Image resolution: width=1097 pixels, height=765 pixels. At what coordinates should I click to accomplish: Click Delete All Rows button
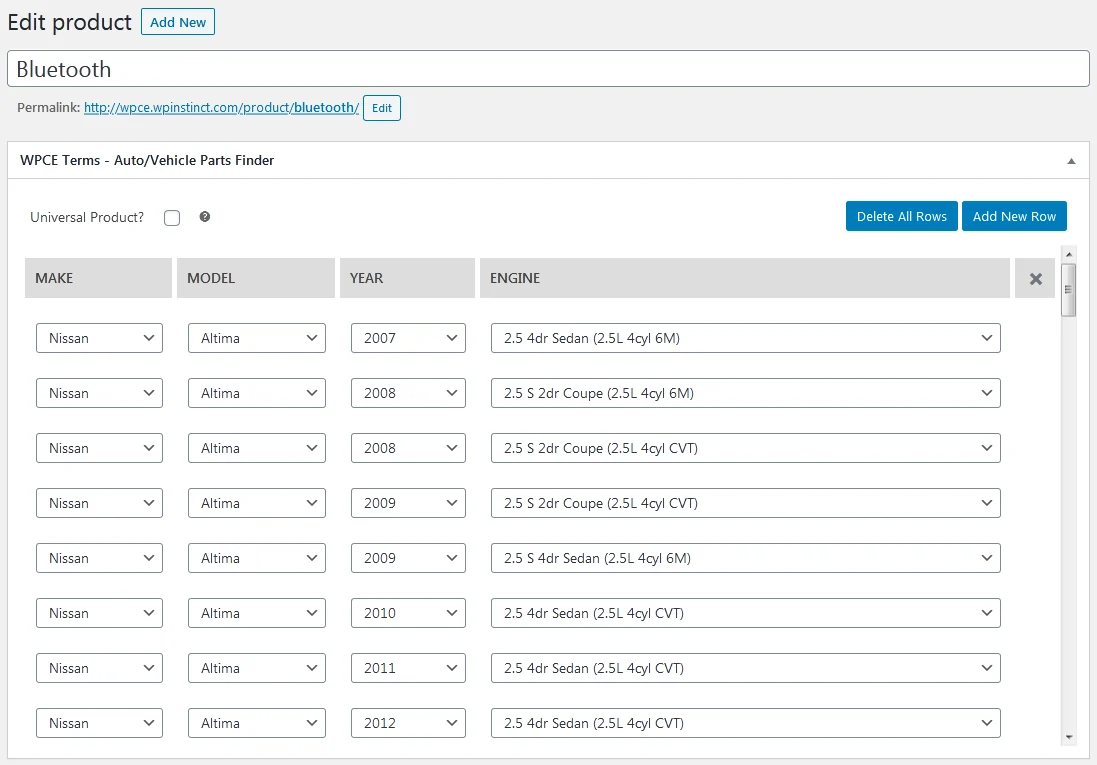point(901,216)
